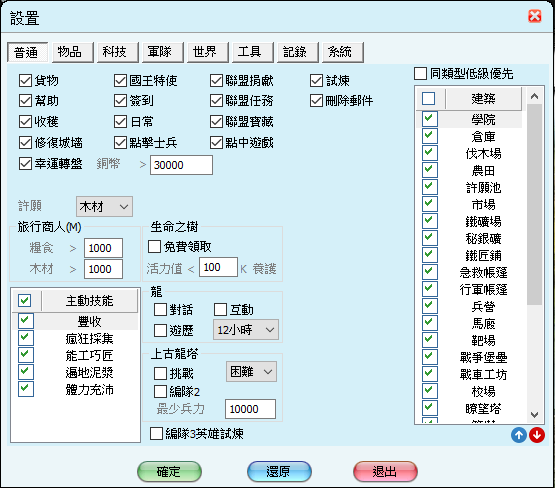555x488 pixels.
Task: Click the 銅幣 30000 input field
Action: point(181,165)
